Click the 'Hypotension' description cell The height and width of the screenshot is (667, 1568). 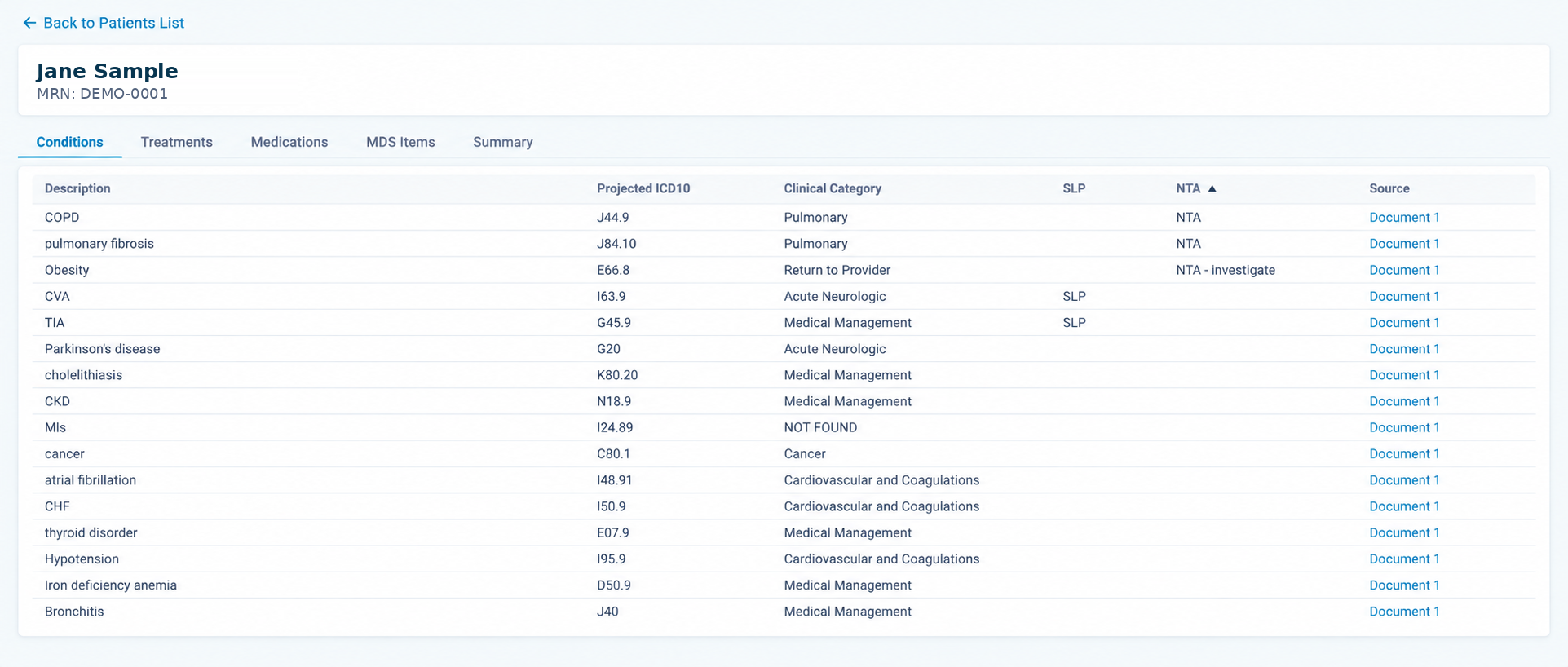(x=82, y=559)
